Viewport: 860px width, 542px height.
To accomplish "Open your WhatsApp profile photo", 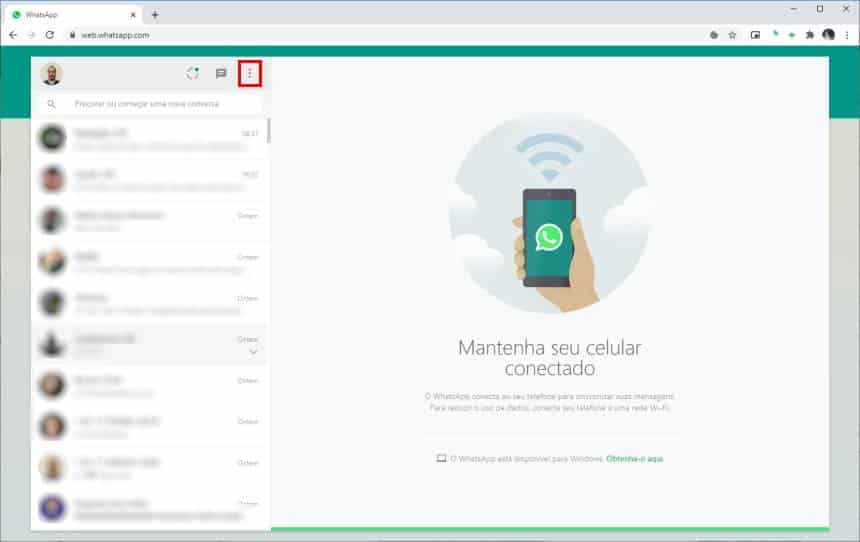I will coord(52,74).
